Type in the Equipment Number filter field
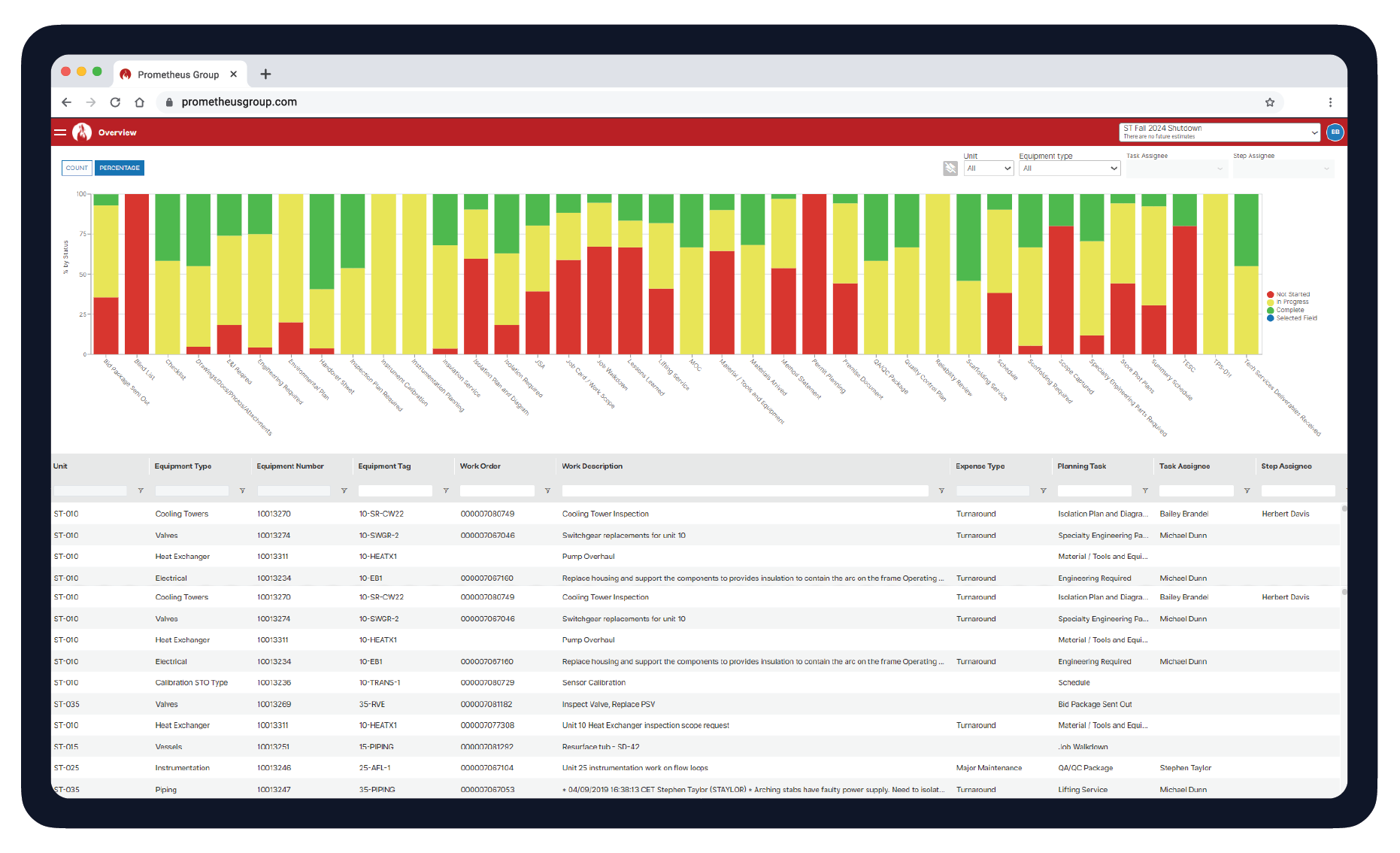Screen dimensions: 1400x853 (293, 490)
